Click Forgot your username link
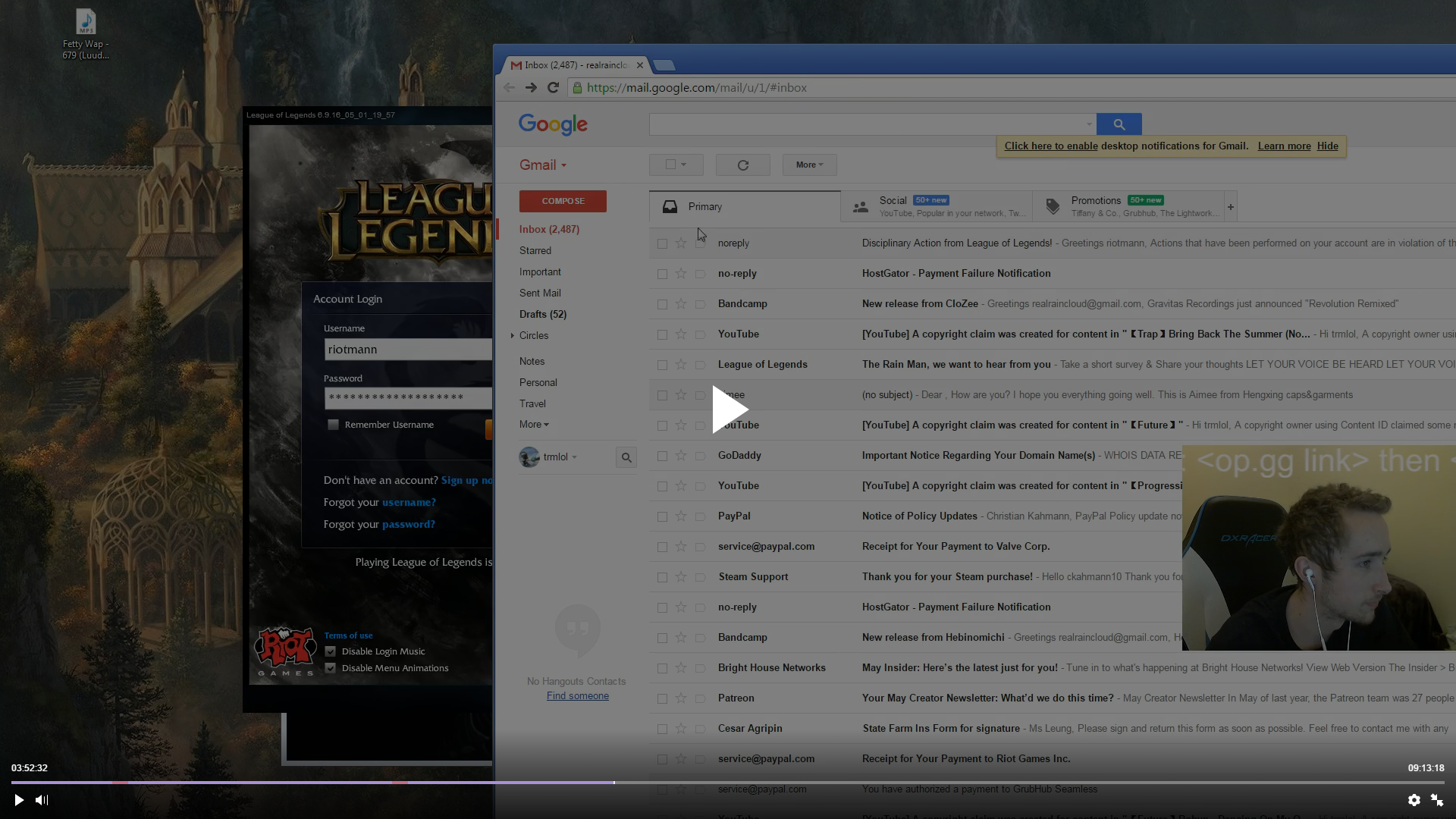This screenshot has width=1456, height=819. coord(409,502)
